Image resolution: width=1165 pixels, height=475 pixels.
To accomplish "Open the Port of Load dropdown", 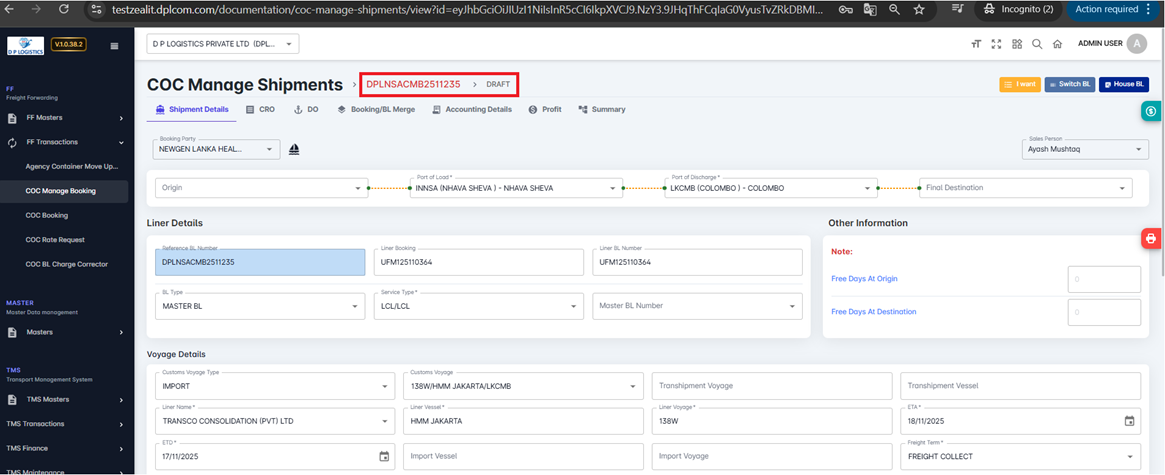I will tap(516, 188).
